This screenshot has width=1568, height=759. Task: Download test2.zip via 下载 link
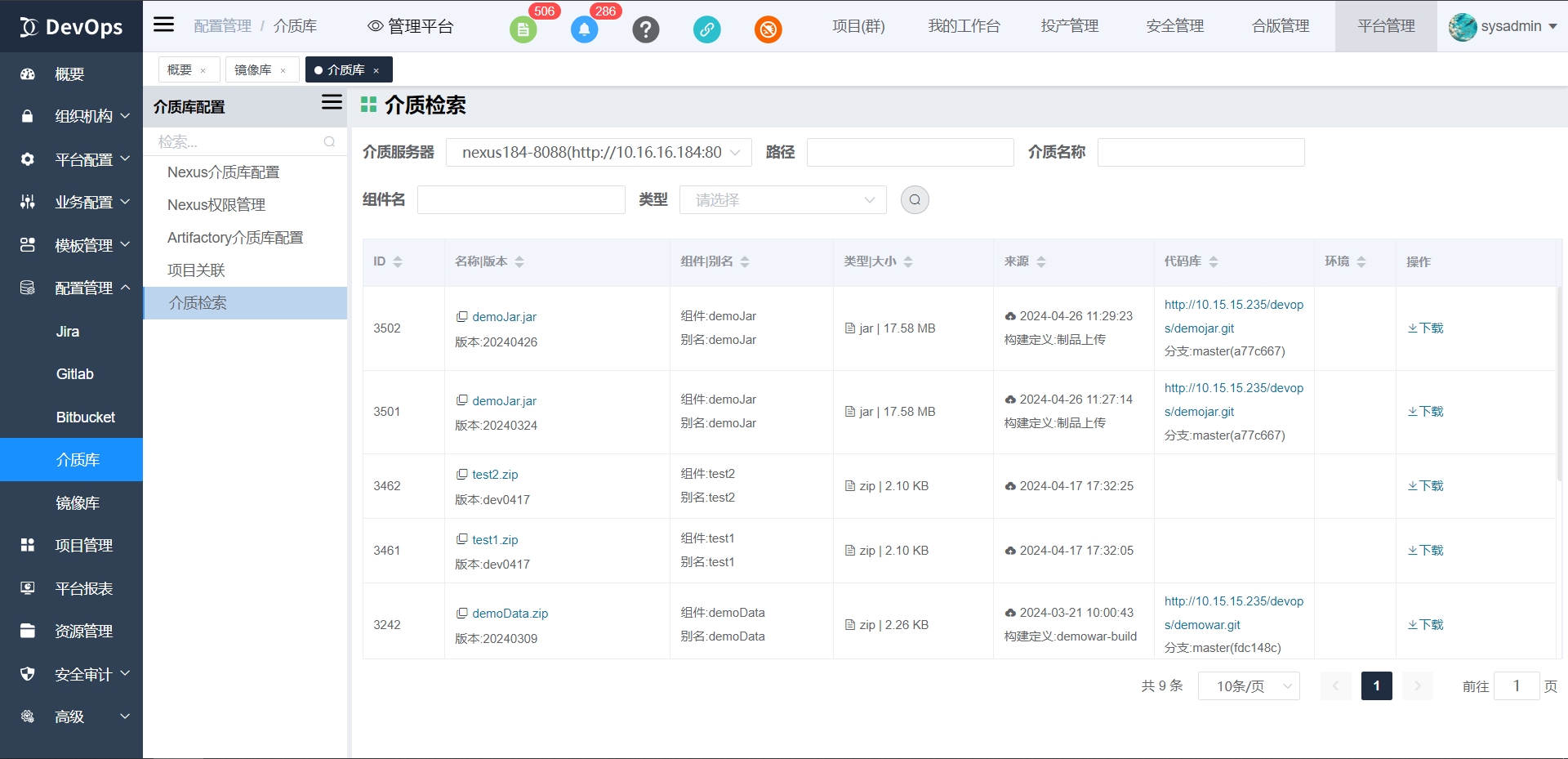pos(1426,486)
